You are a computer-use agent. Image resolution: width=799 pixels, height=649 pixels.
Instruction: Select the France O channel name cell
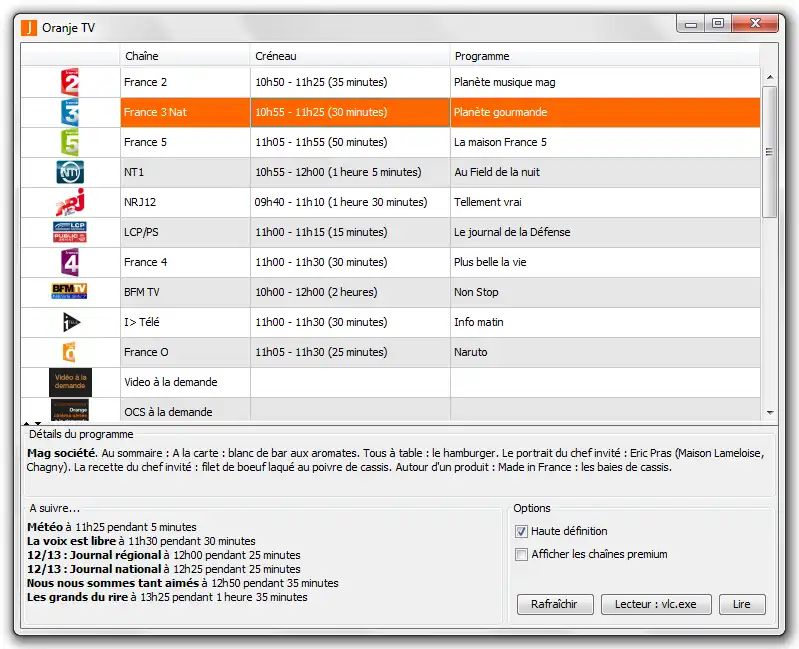[185, 353]
